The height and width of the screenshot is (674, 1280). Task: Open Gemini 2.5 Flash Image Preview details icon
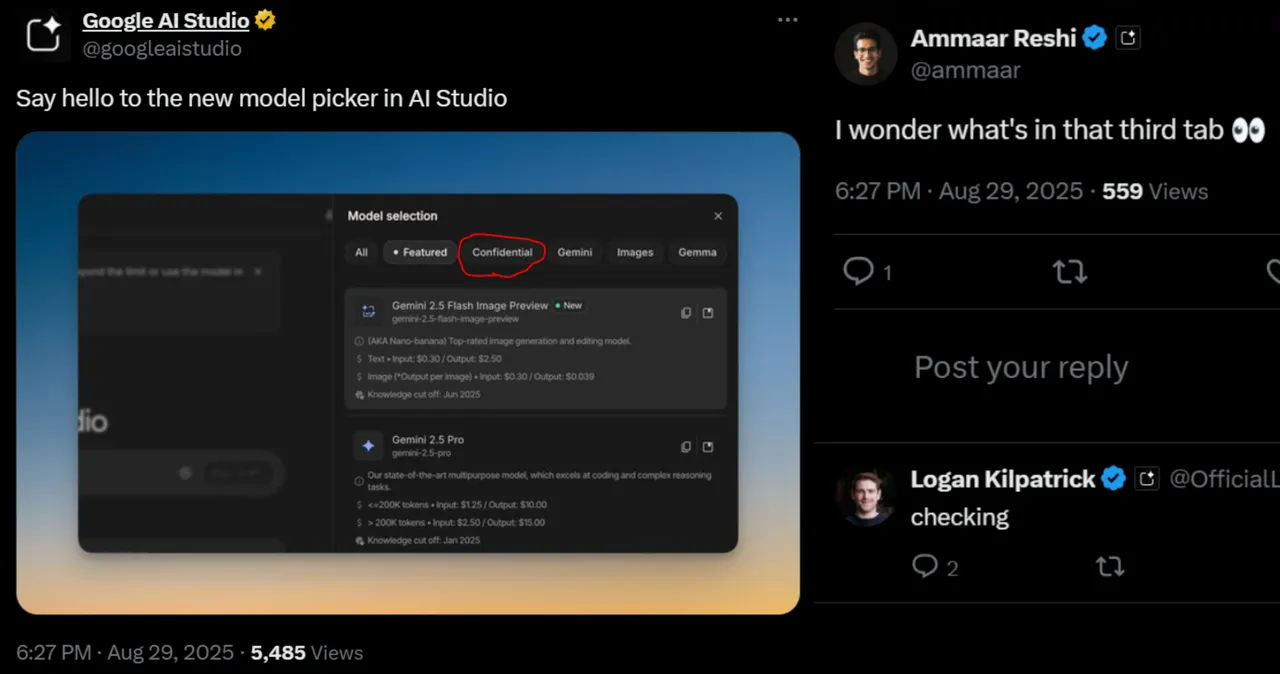708,313
